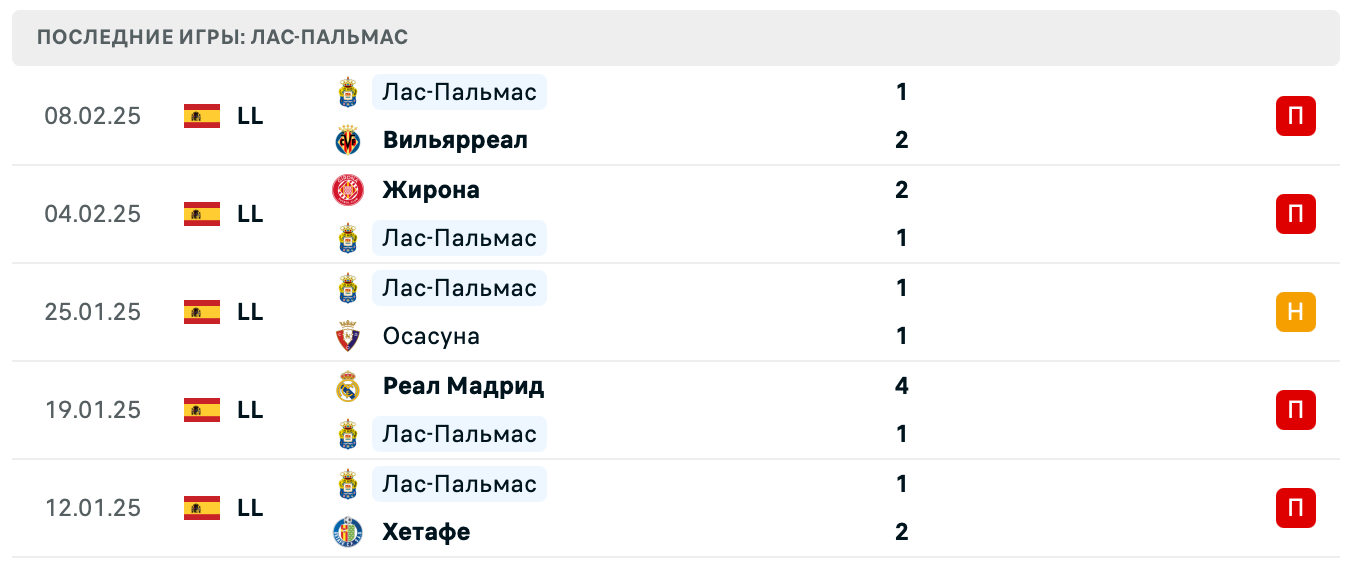This screenshot has width=1354, height=576.
Task: Click Spain flag in 04.02.25 row
Action: click(x=202, y=214)
